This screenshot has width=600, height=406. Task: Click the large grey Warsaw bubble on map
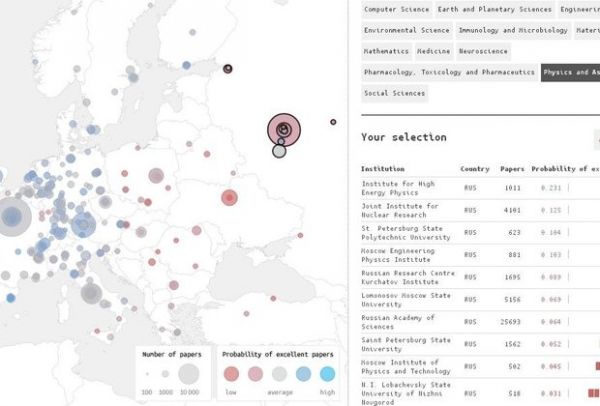point(156,176)
